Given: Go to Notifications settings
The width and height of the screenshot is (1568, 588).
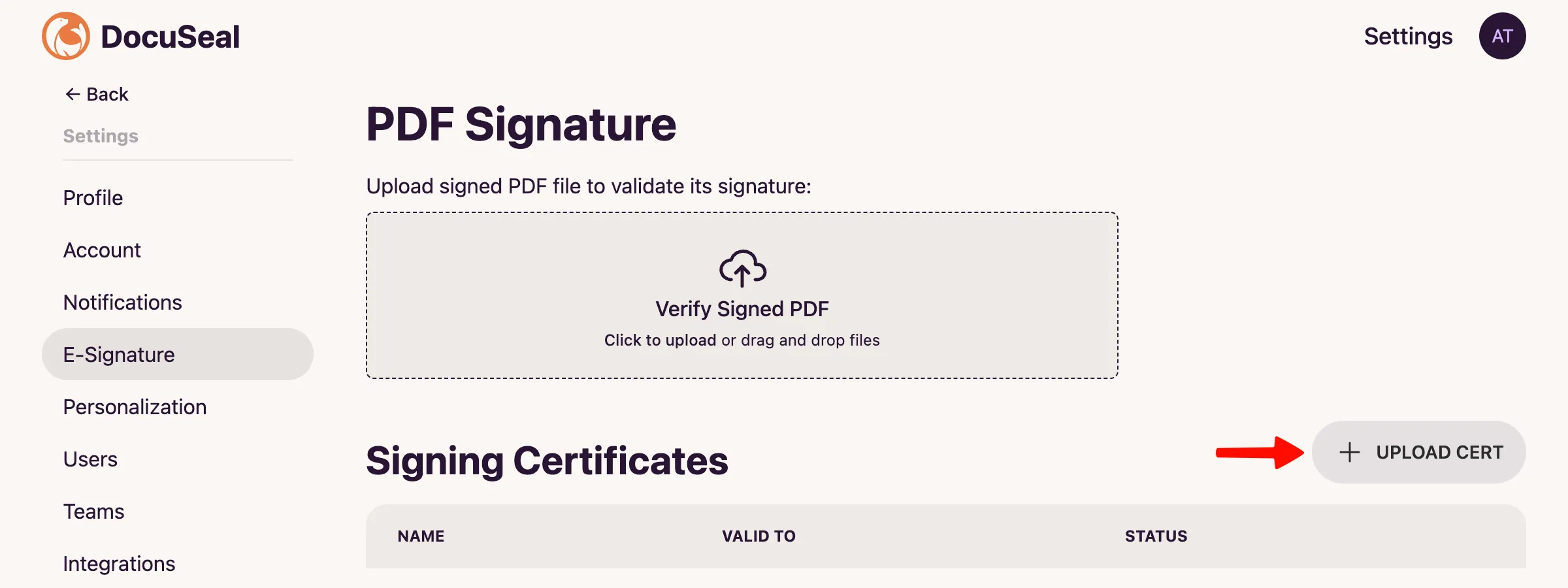Looking at the screenshot, I should pos(122,302).
